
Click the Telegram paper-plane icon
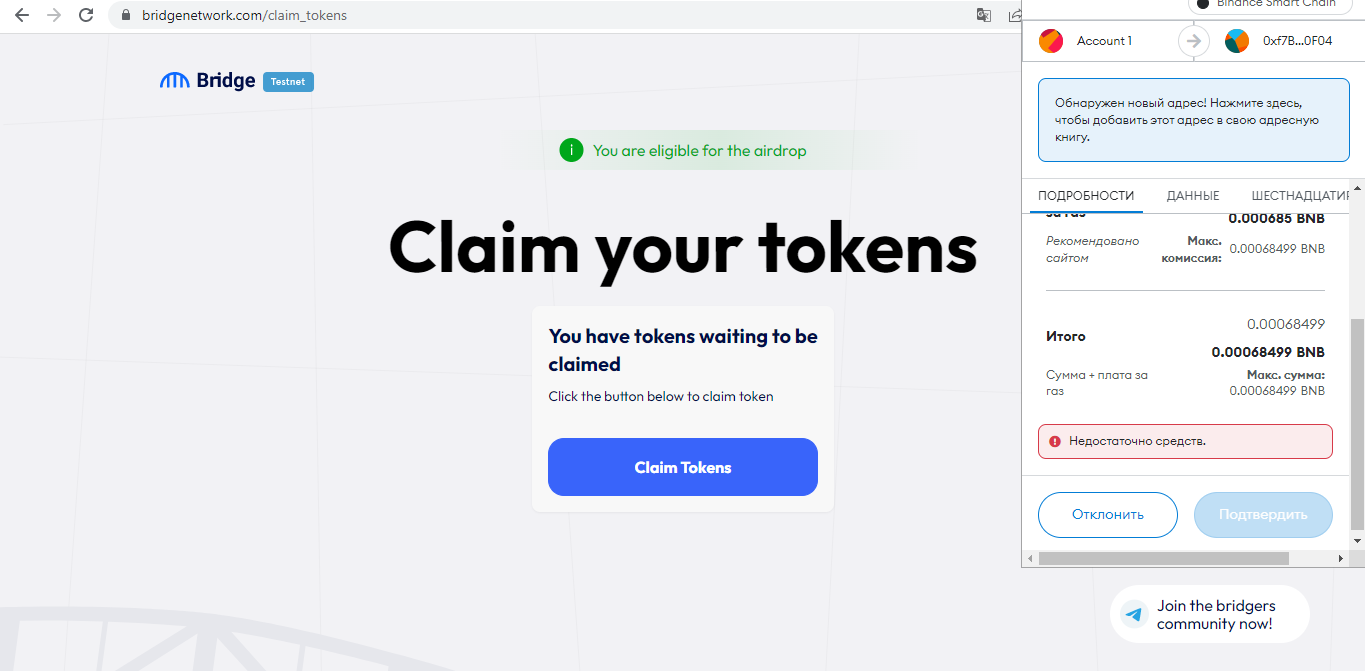tap(1133, 614)
